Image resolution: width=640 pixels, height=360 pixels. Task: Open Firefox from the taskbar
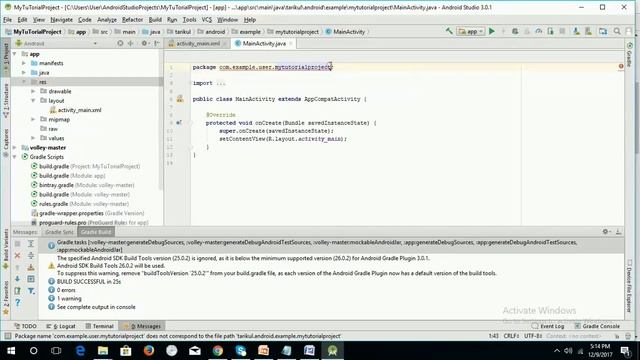coord(149,351)
